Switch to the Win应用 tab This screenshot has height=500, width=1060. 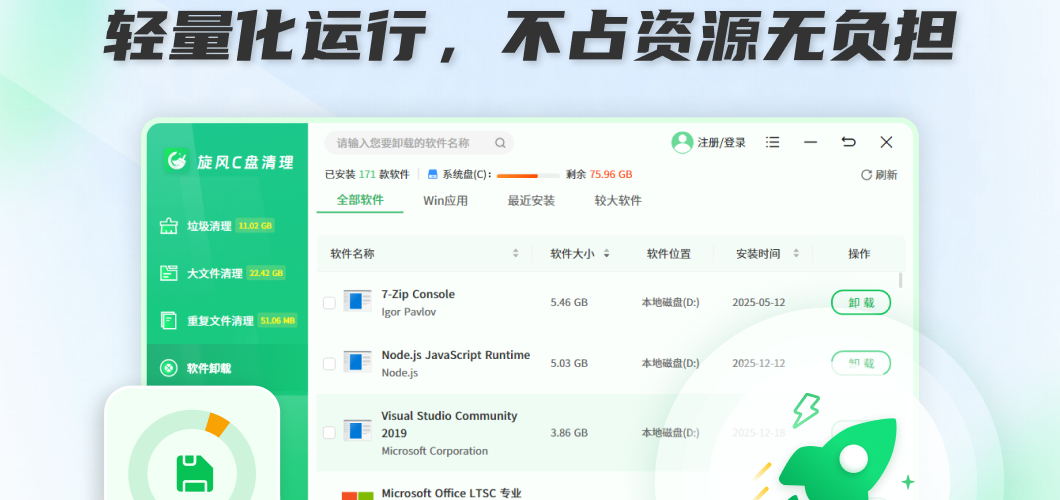tap(445, 201)
